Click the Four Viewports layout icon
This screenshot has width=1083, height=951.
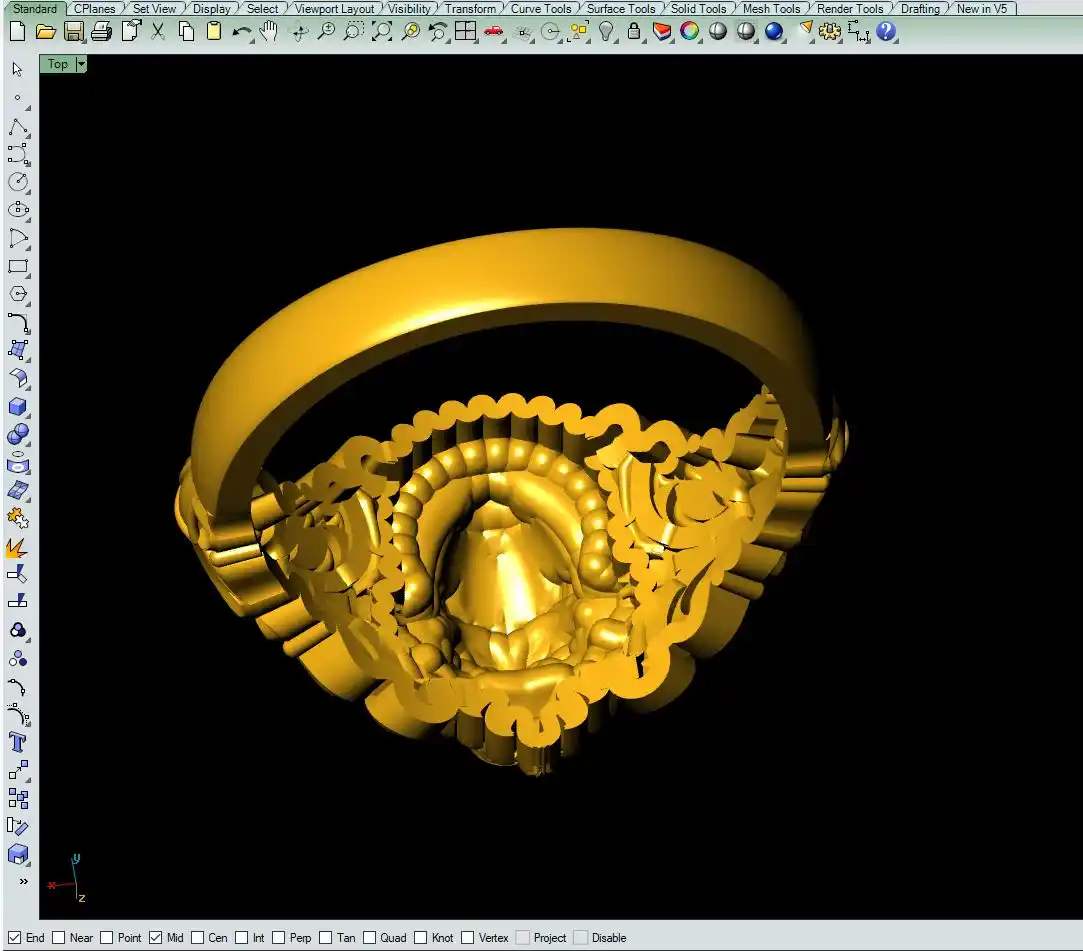click(x=465, y=31)
